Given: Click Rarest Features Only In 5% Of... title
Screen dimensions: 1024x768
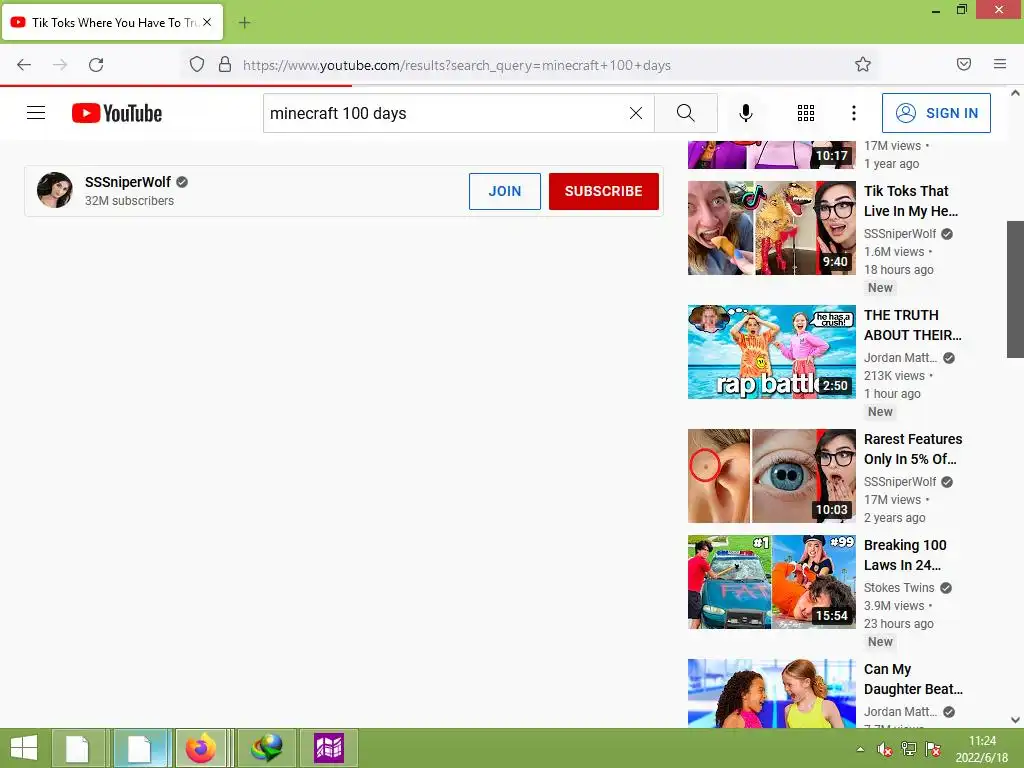Looking at the screenshot, I should click(913, 449).
